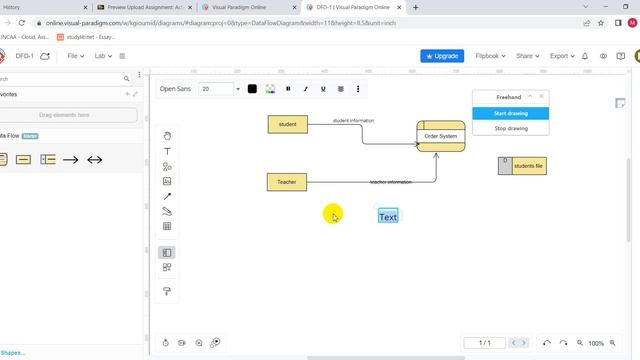Select the Image insert tool
Image resolution: width=640 pixels, height=360 pixels.
(x=167, y=181)
